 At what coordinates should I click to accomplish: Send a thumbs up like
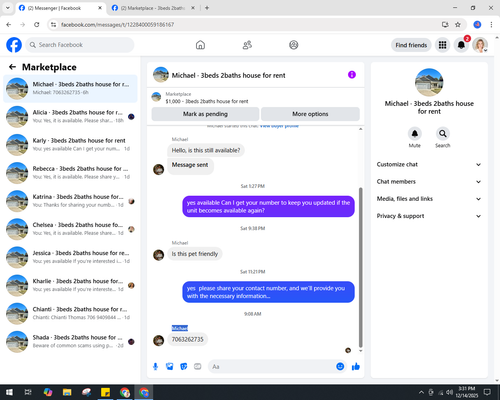coord(356,367)
